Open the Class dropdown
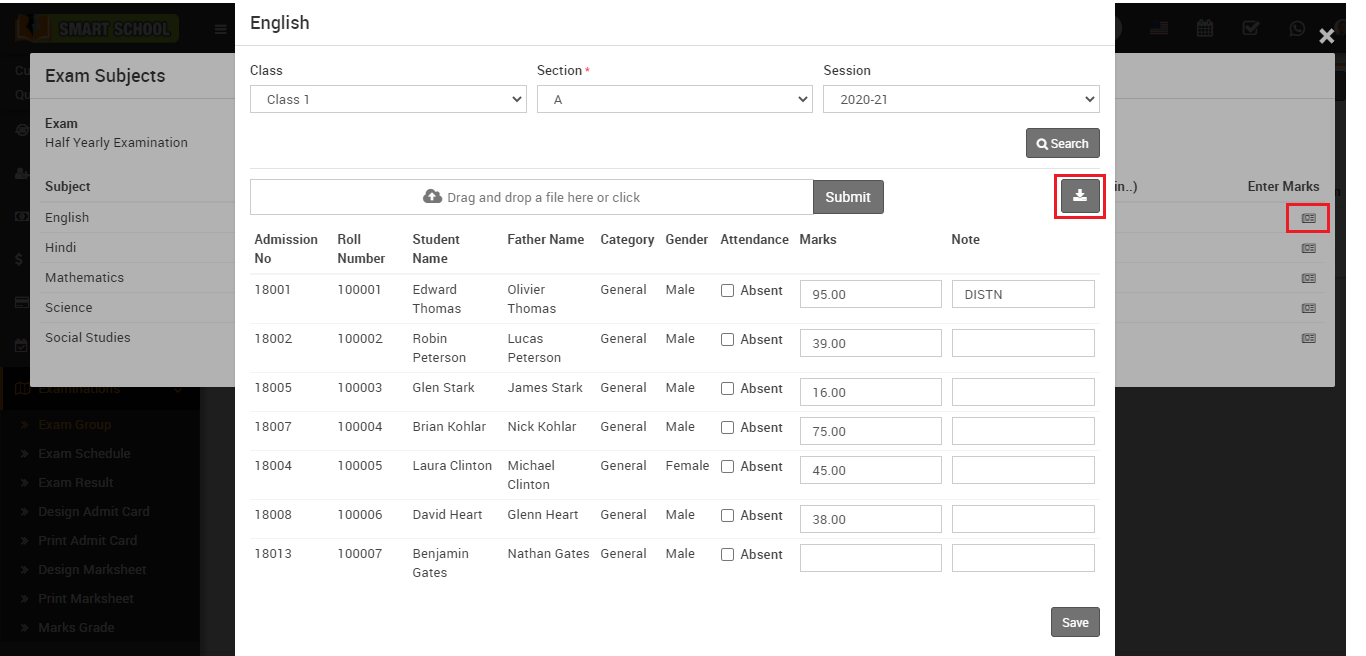 pos(388,99)
